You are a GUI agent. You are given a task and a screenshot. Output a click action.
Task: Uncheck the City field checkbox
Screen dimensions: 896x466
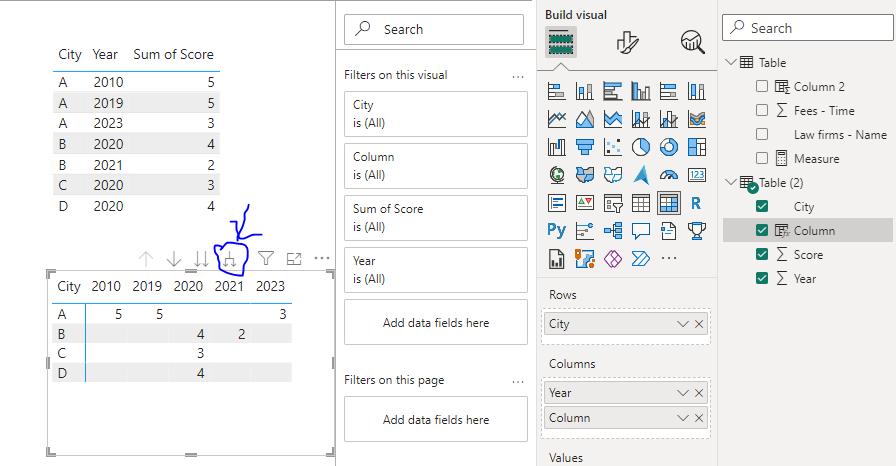coord(762,206)
